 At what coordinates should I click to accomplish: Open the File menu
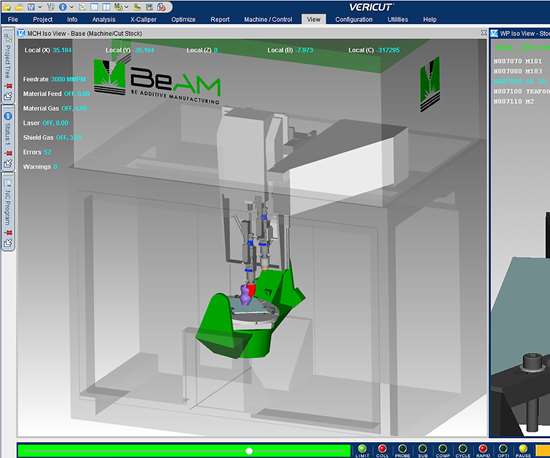tap(13, 20)
